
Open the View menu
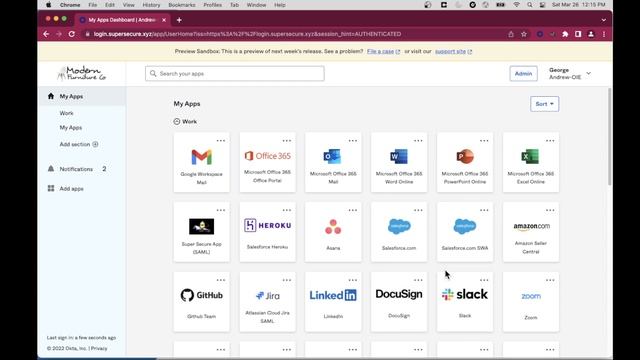coord(129,5)
